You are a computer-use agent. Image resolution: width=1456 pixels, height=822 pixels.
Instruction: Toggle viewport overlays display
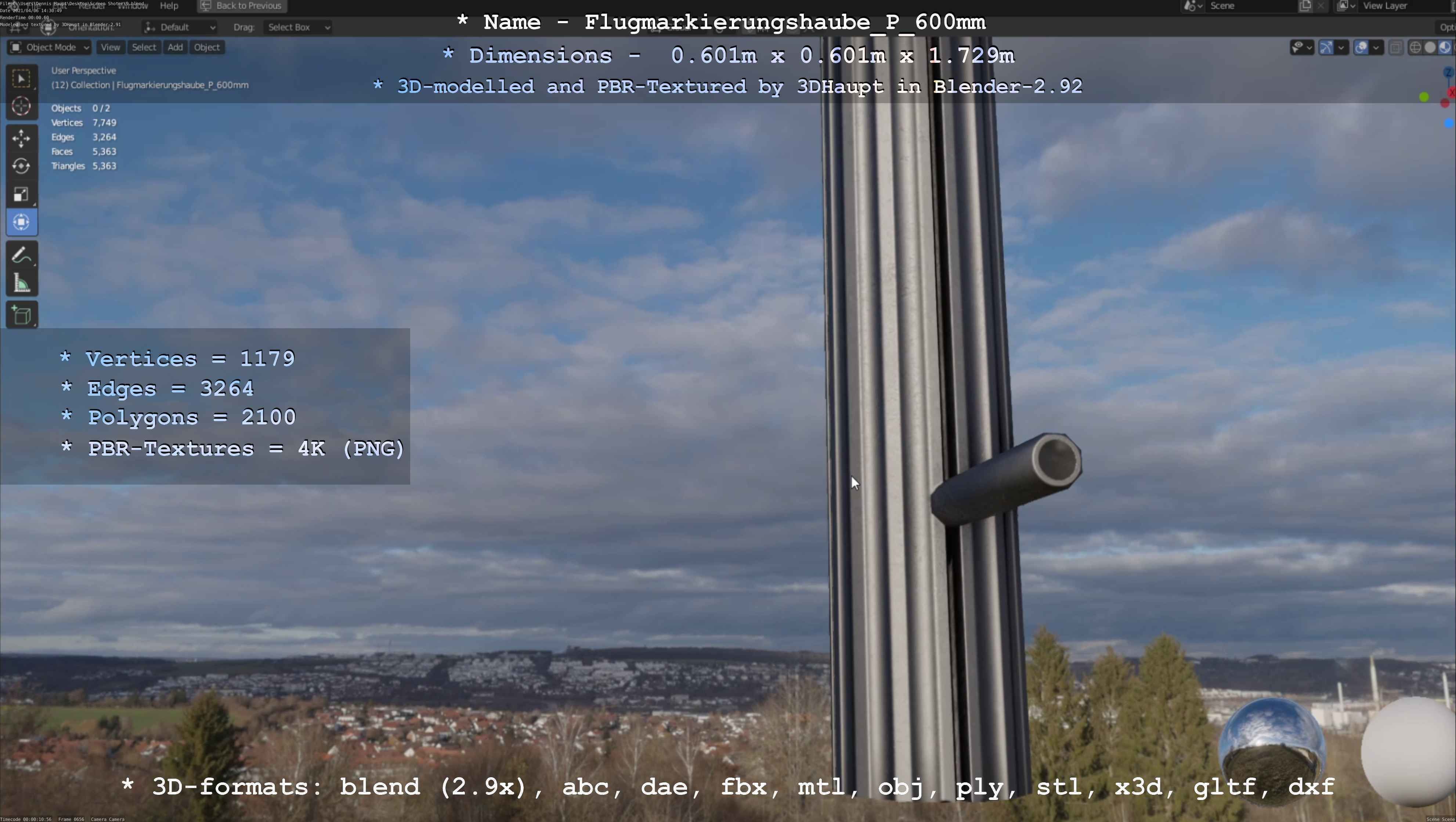click(x=1361, y=47)
